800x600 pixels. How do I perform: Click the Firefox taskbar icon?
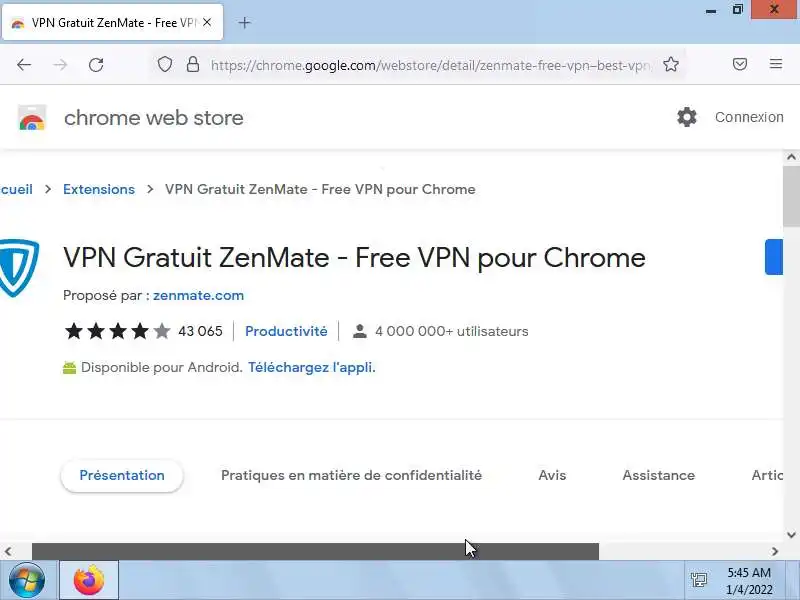point(89,580)
